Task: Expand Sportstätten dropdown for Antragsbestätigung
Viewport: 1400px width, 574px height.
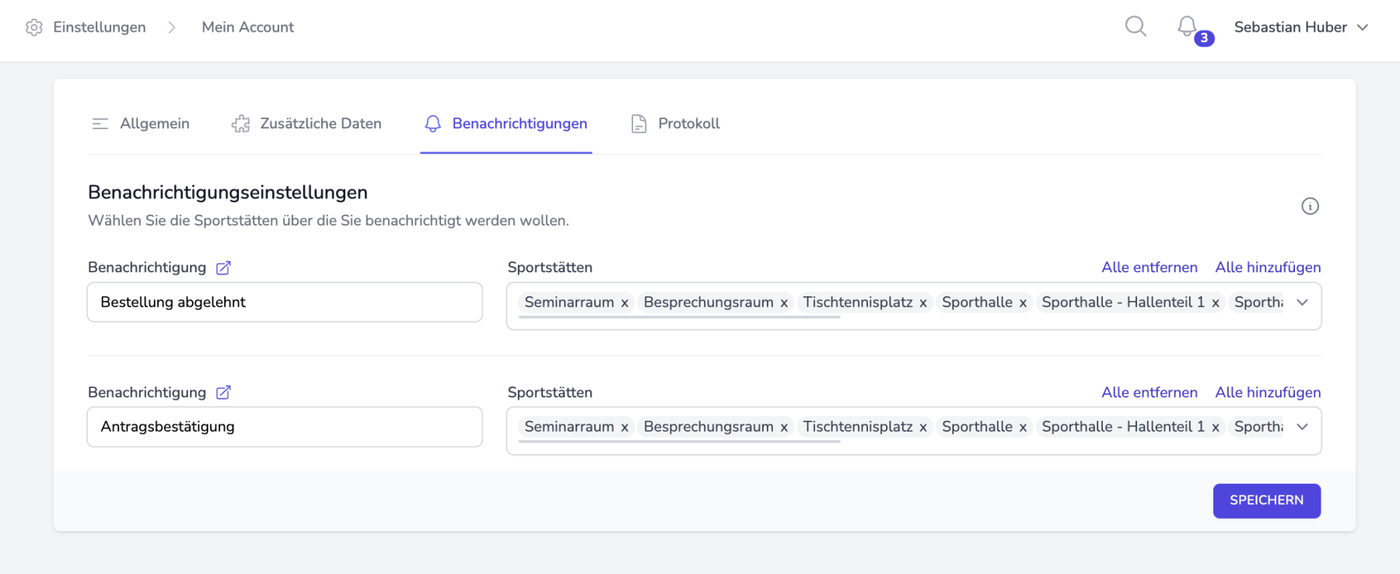Action: point(1301,427)
